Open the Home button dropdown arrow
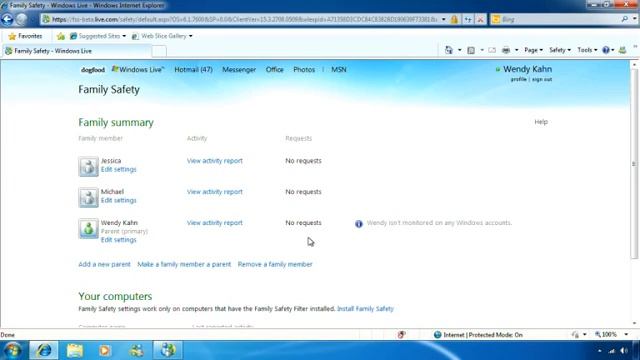Viewport: 640px width, 360px height. tap(459, 50)
